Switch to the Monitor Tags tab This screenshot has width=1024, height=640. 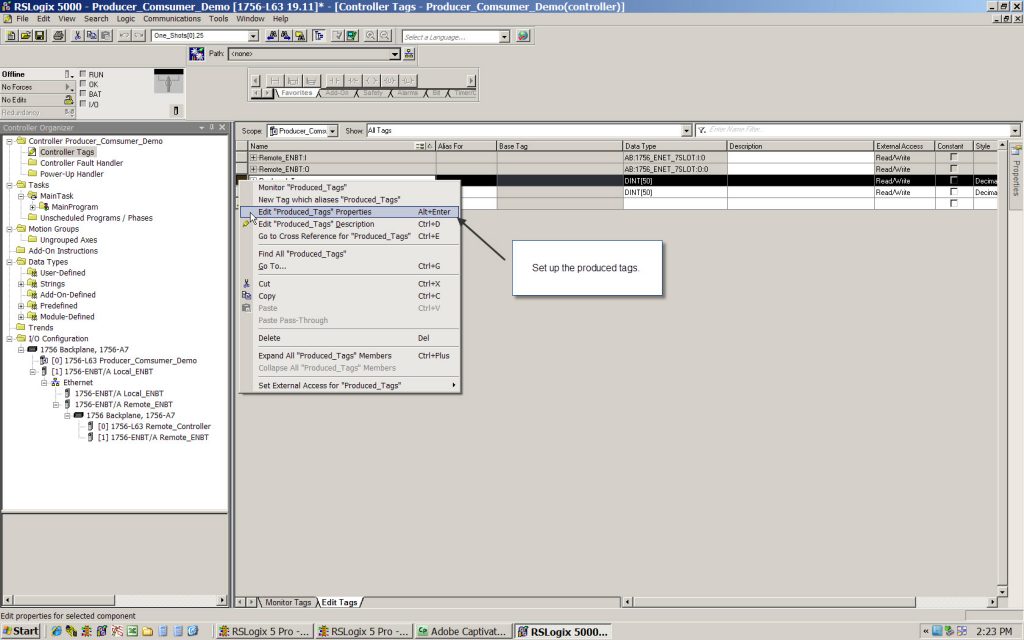(x=288, y=602)
